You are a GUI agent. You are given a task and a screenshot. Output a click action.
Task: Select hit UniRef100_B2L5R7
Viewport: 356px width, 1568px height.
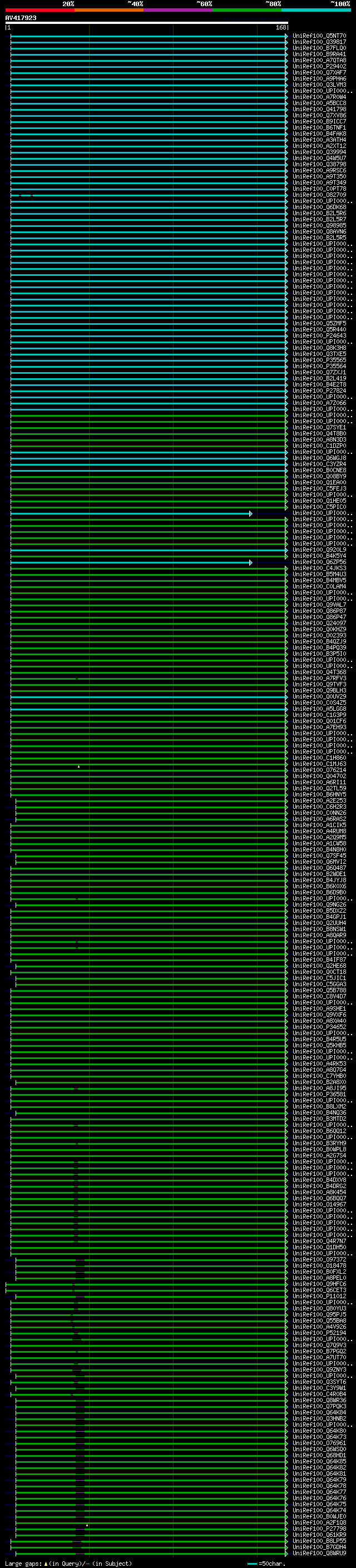tap(319, 219)
